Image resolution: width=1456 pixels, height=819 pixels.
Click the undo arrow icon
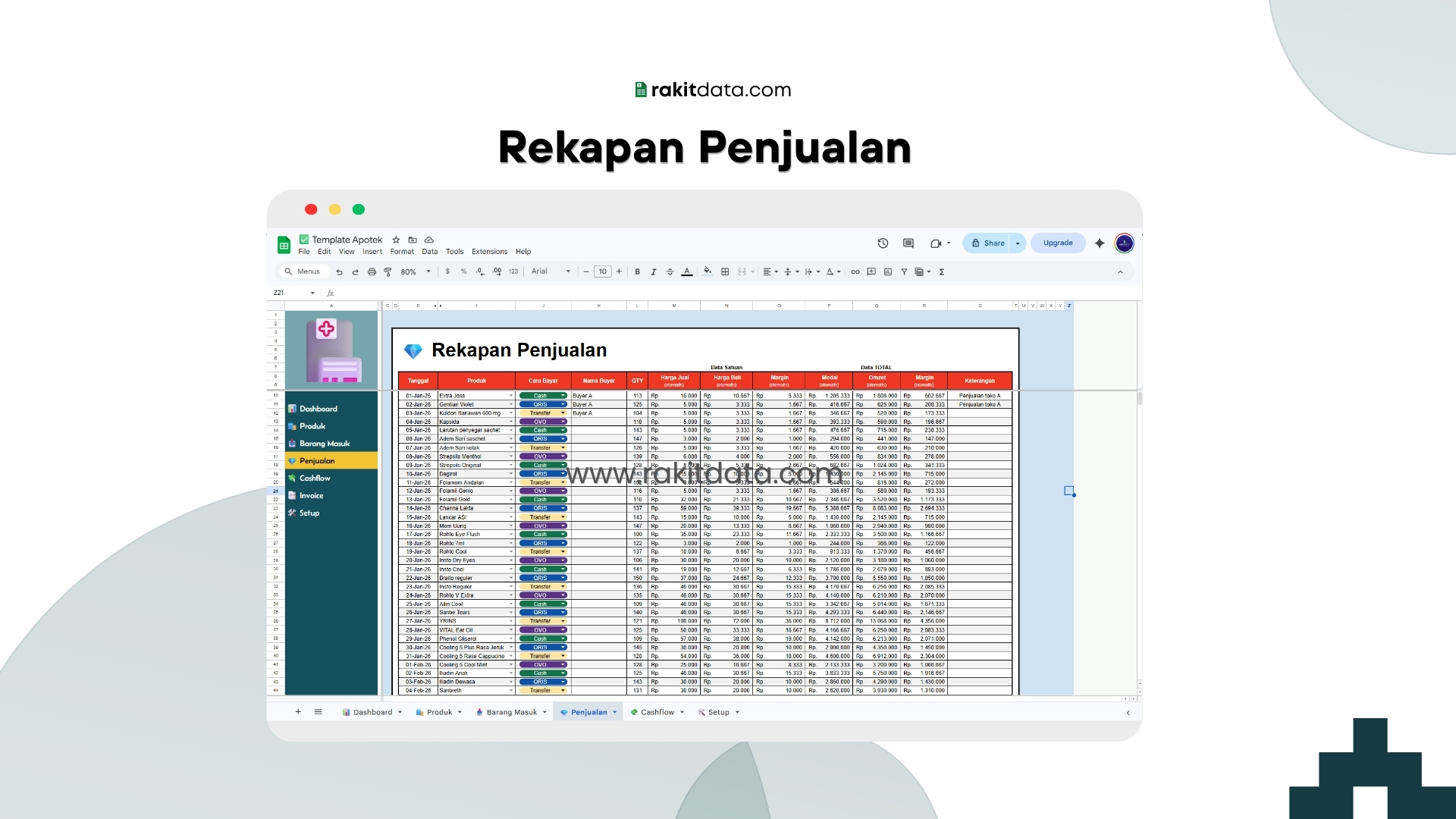point(339,271)
